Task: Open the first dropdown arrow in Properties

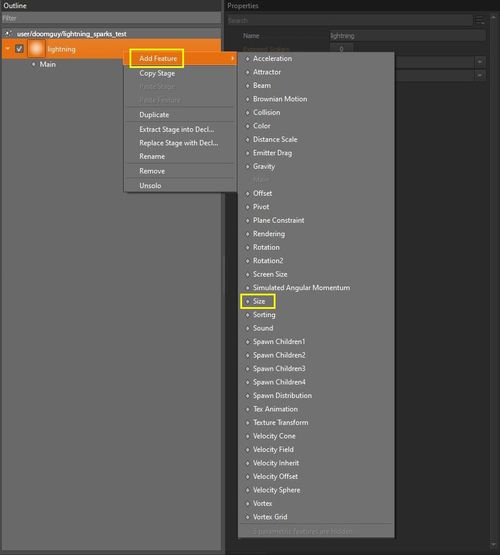Action: pyautogui.click(x=480, y=62)
